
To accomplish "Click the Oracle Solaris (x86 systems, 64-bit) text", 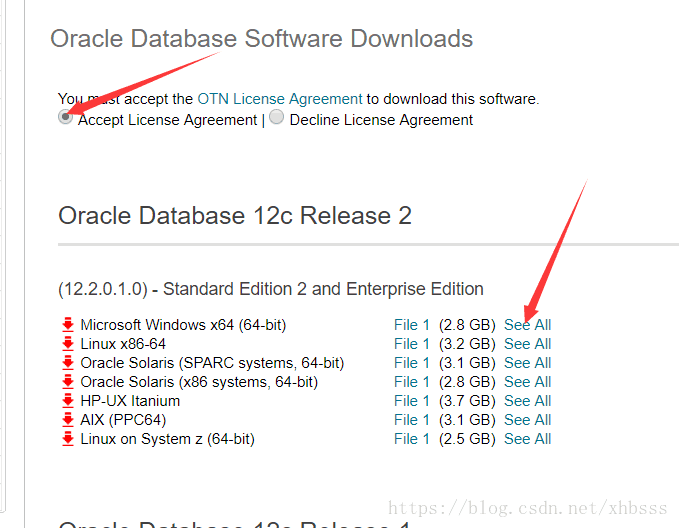I will [199, 382].
